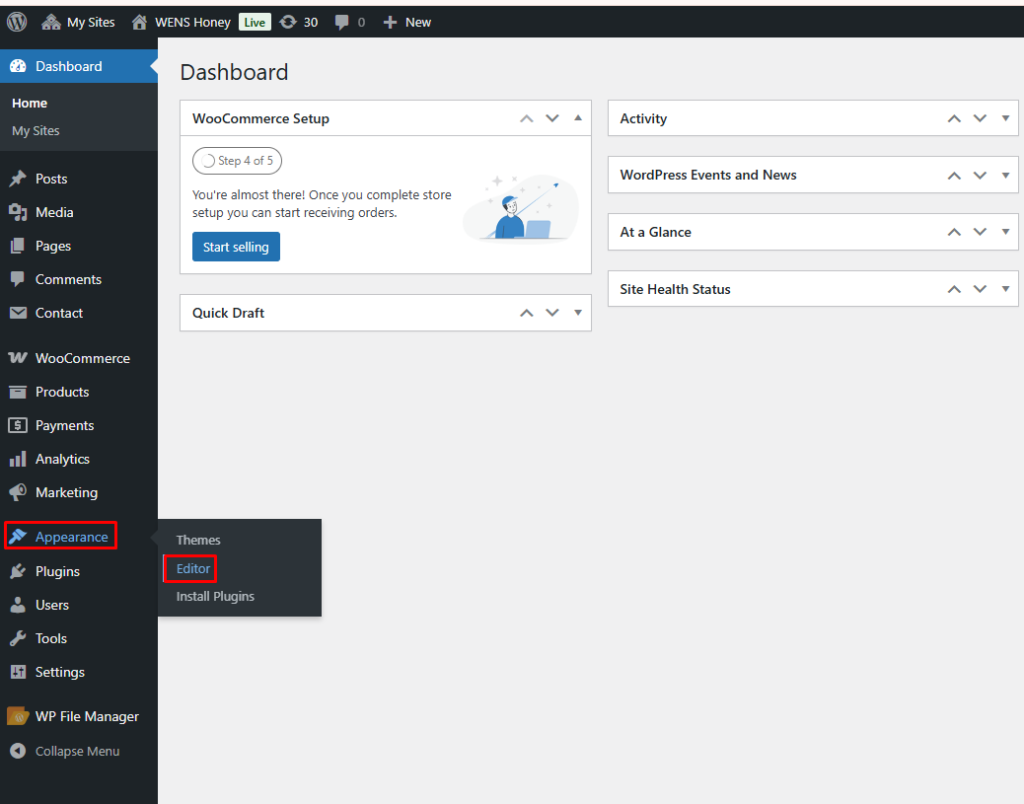Click the Media icon in the sidebar
Screen dimensions: 1024x804
pyautogui.click(x=18, y=212)
